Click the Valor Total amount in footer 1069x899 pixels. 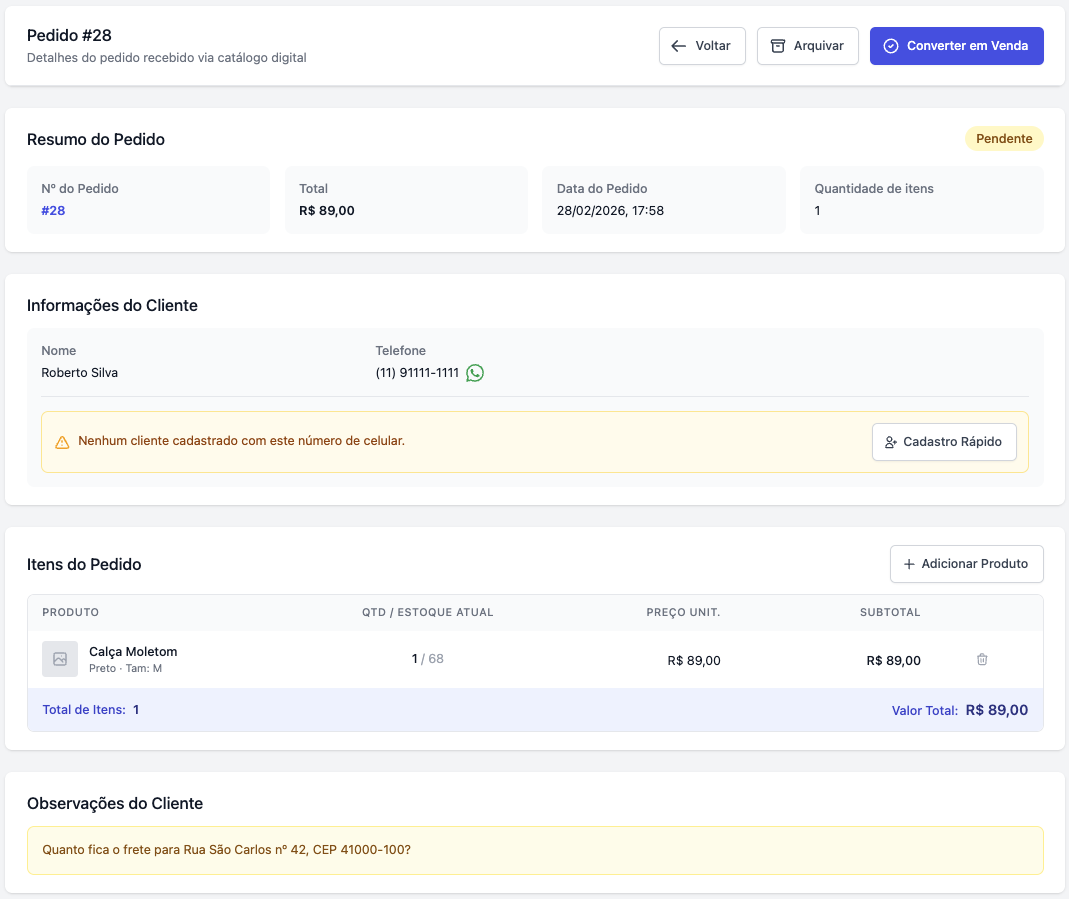(996, 710)
